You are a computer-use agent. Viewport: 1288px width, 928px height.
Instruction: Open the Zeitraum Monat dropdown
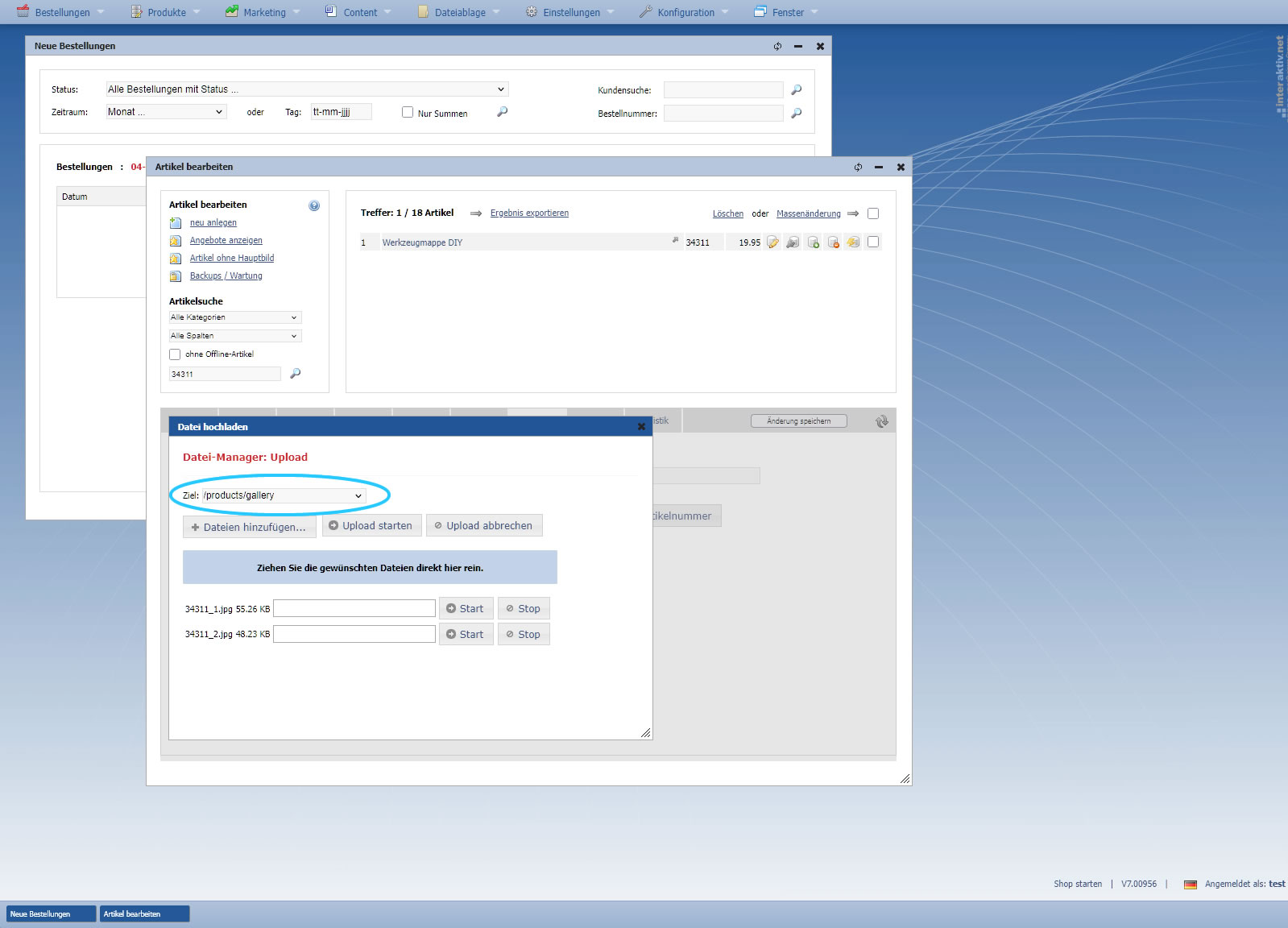[165, 112]
